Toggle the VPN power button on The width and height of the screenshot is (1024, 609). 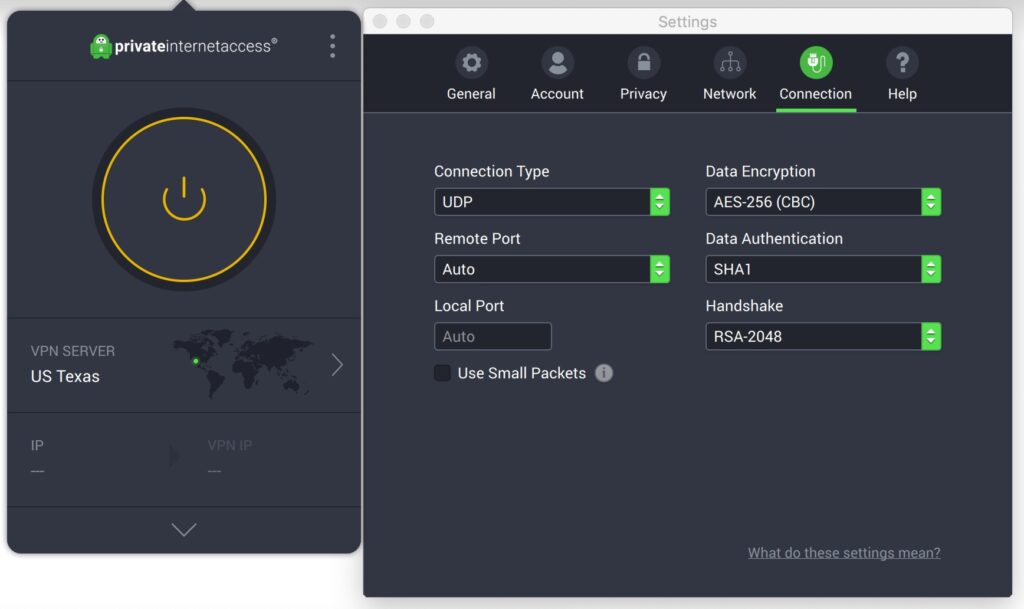(x=184, y=199)
